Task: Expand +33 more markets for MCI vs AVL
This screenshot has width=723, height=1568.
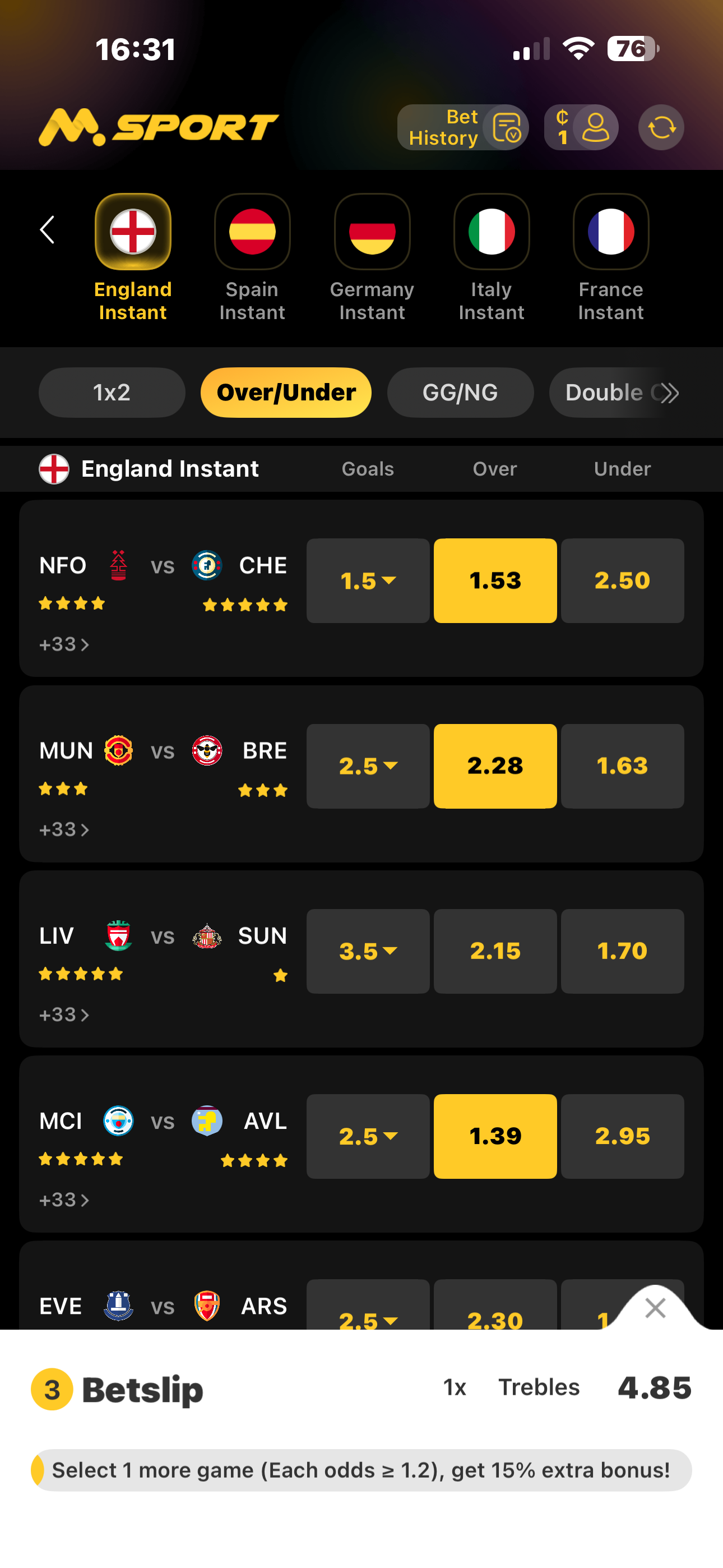Action: (64, 1200)
